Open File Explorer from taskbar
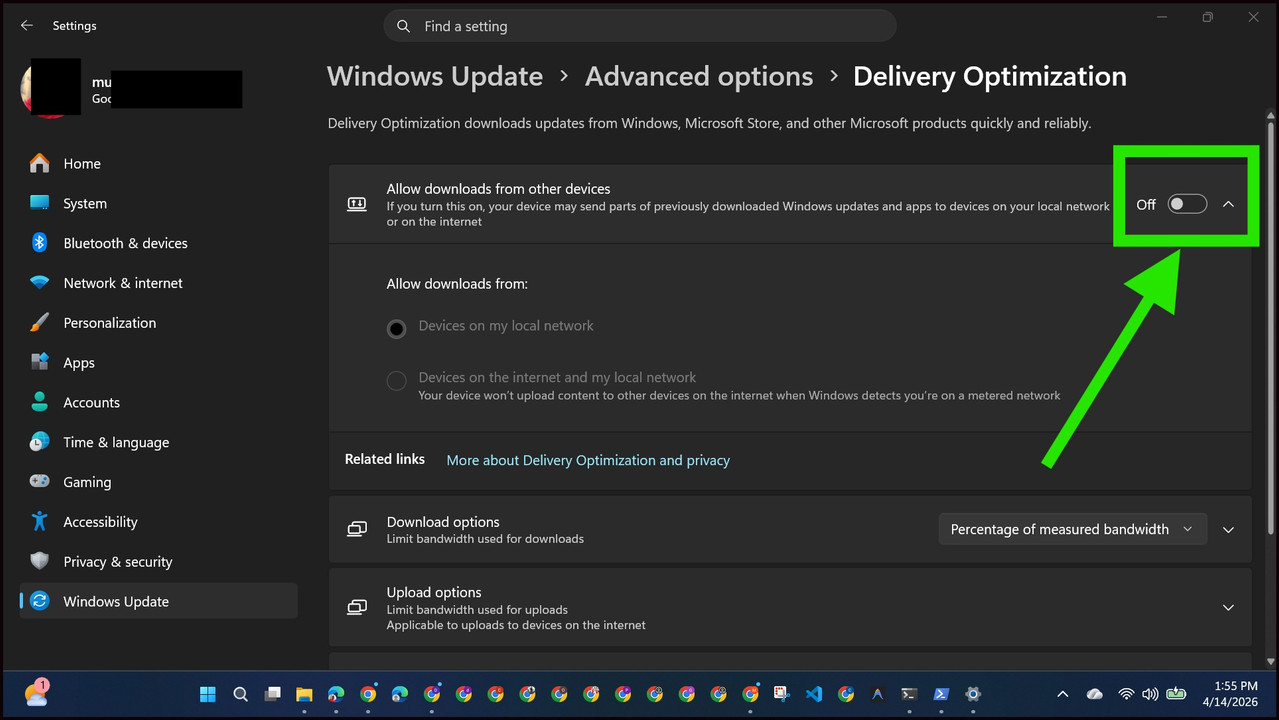 304,694
